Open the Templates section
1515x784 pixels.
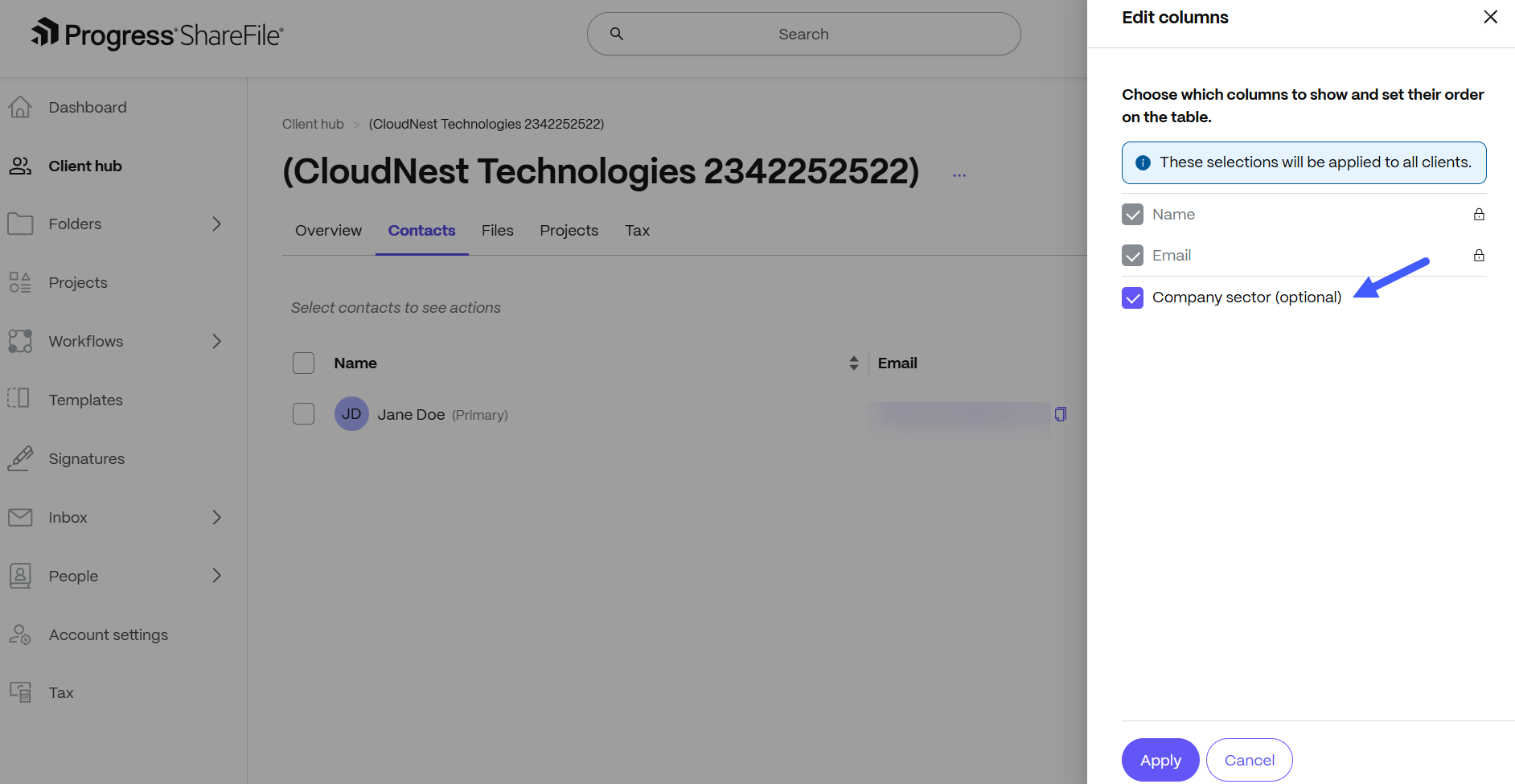pos(85,400)
